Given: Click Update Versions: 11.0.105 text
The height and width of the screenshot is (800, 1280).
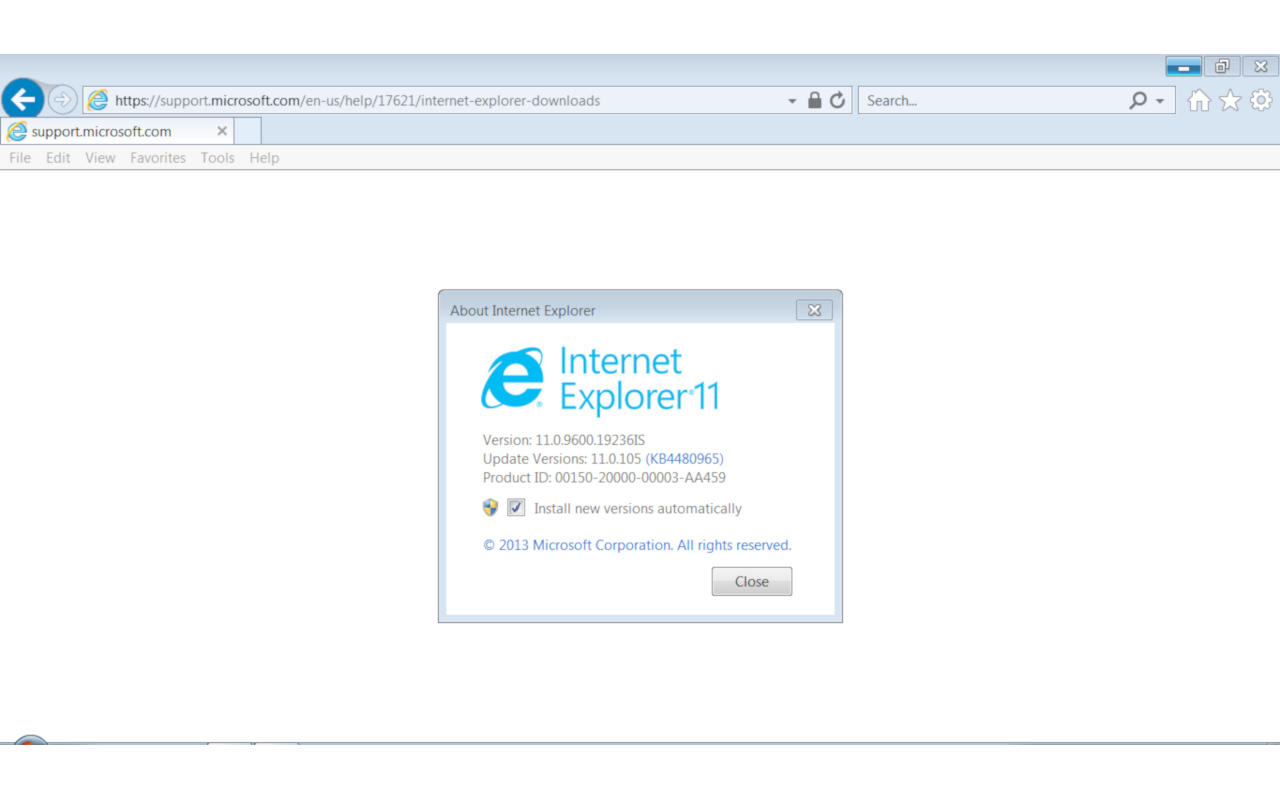Looking at the screenshot, I should (x=562, y=458).
